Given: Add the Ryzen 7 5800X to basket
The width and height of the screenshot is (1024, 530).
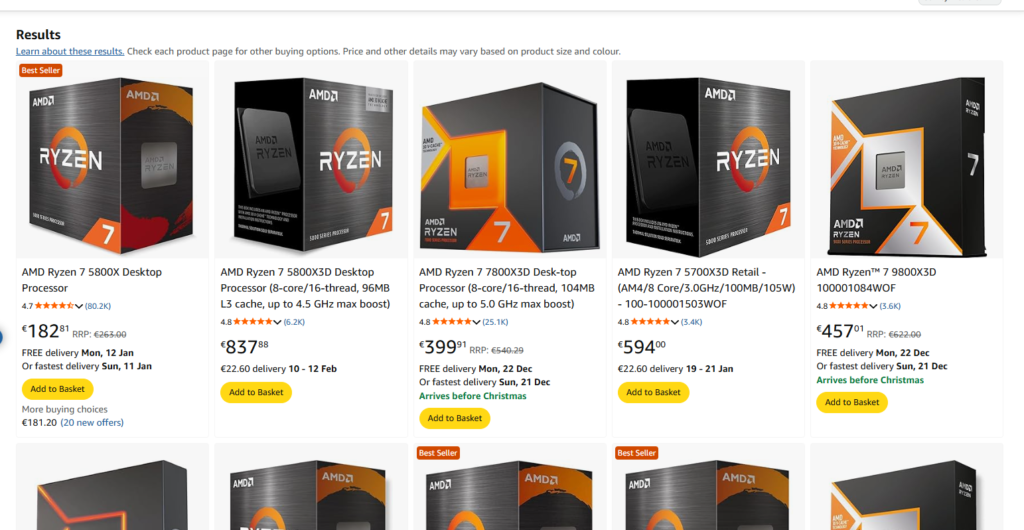Looking at the screenshot, I should (x=57, y=389).
